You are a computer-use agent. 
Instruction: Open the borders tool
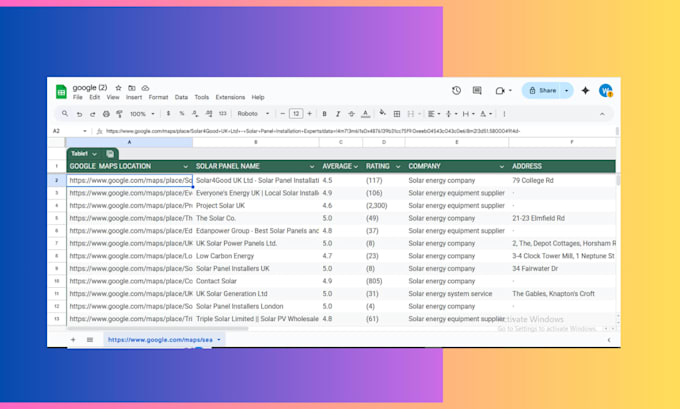[396, 114]
